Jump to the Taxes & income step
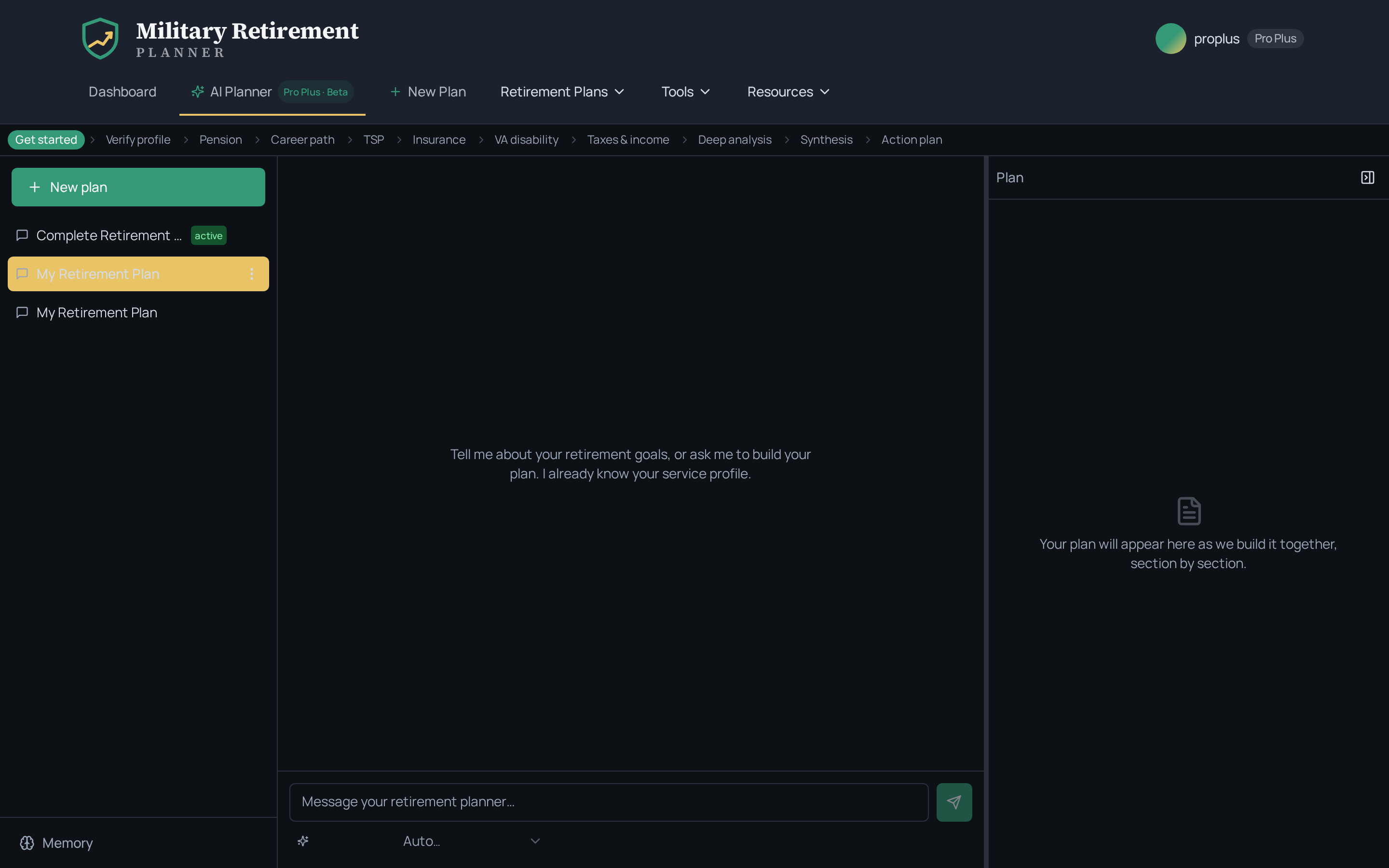This screenshot has width=1389, height=868. [628, 139]
